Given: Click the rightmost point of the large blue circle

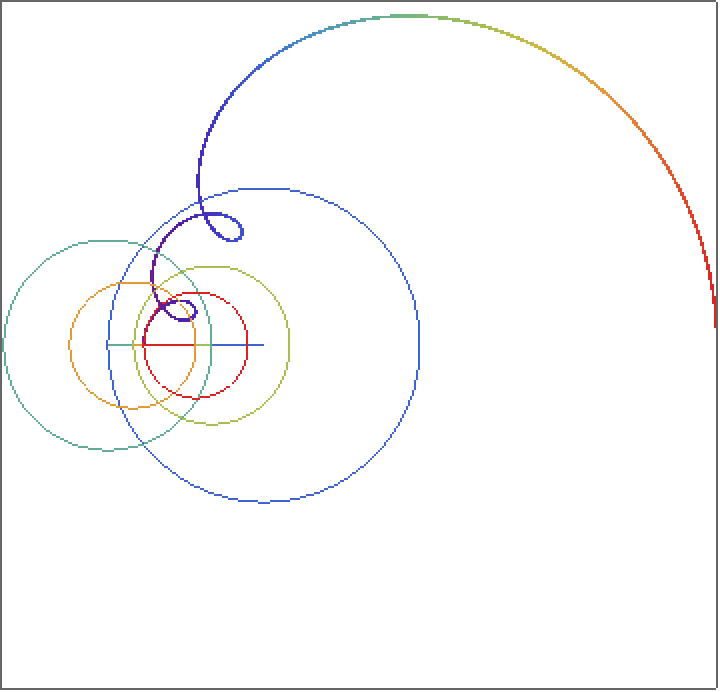Looking at the screenshot, I should pyautogui.click(x=419, y=345).
